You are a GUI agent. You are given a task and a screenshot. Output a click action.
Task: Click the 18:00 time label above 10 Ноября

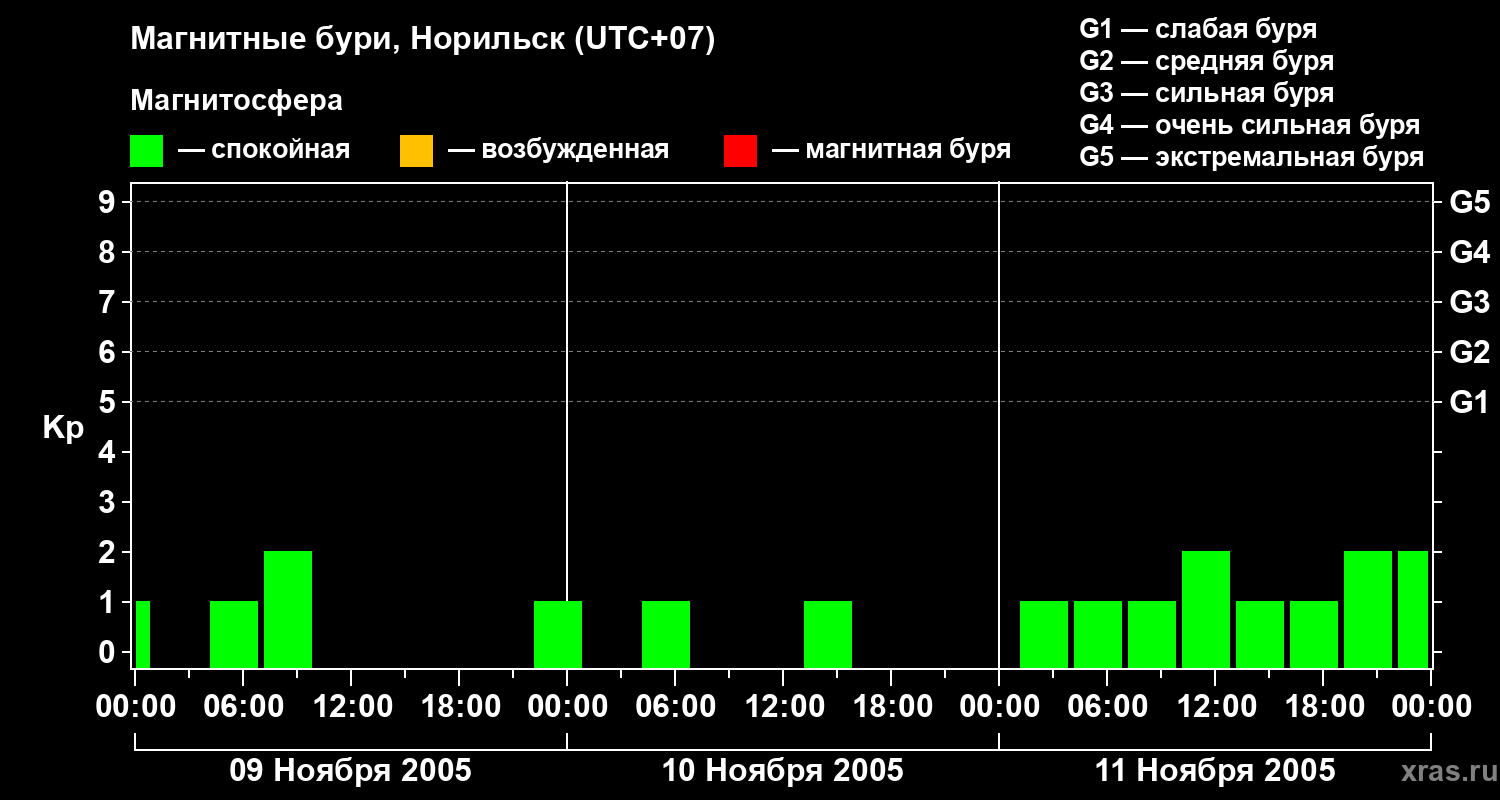coord(891,707)
